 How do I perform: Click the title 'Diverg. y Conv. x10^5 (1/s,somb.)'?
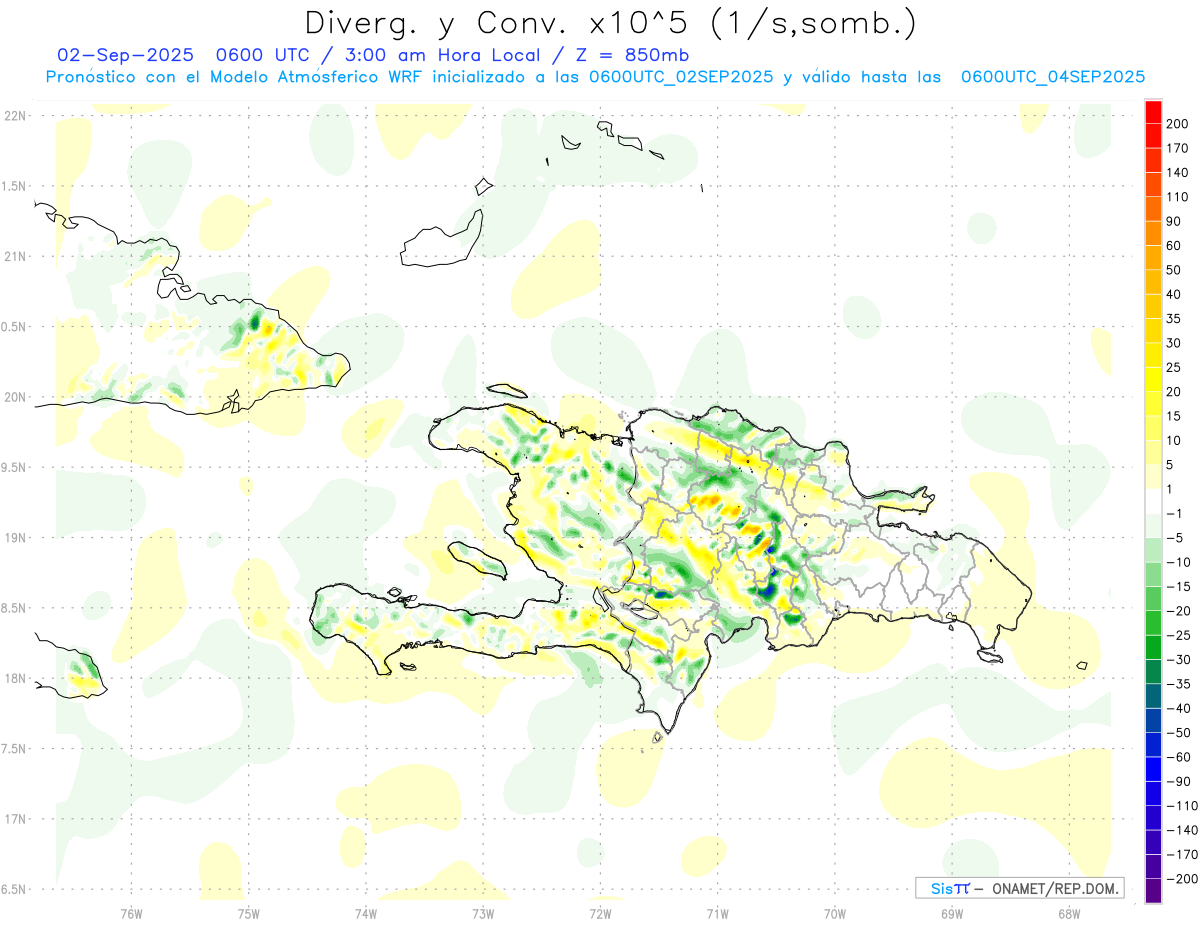click(610, 23)
